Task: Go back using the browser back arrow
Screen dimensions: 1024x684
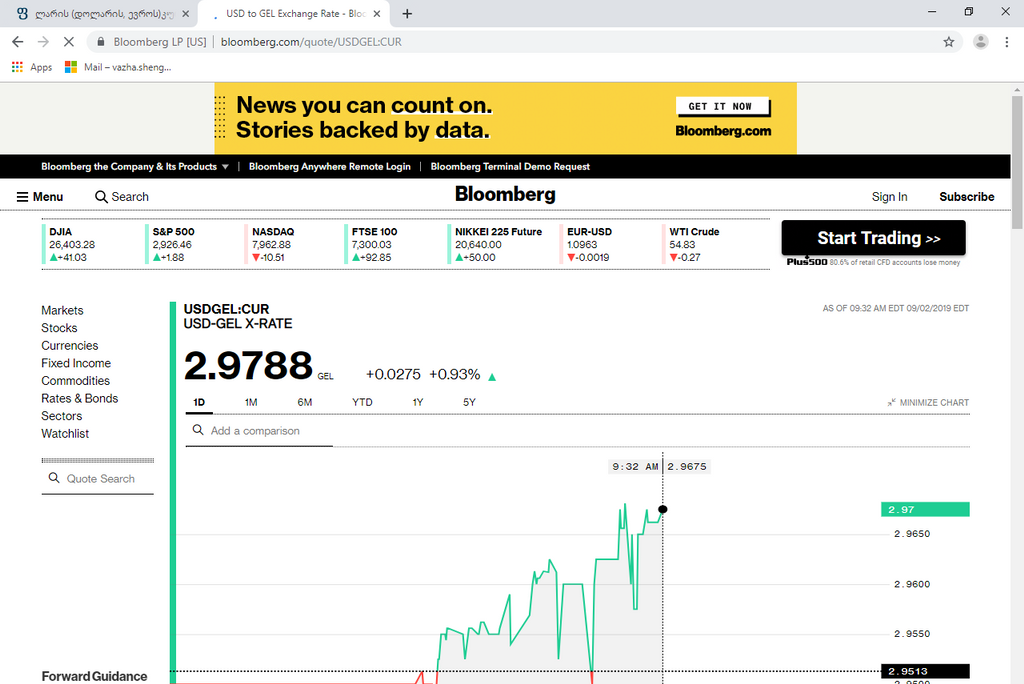Action: click(x=18, y=42)
